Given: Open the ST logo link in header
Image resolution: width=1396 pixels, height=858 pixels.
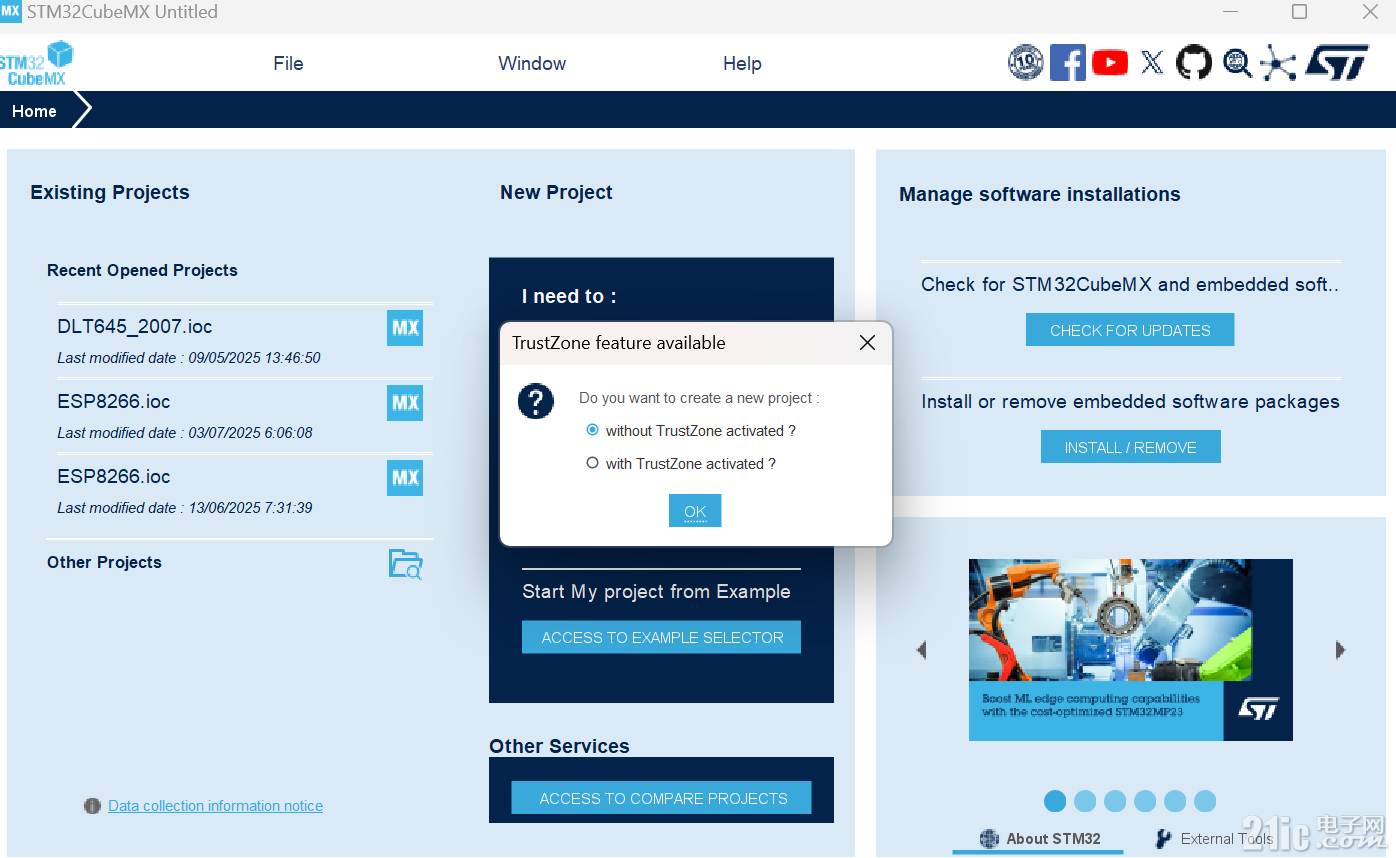Looking at the screenshot, I should (1337, 63).
